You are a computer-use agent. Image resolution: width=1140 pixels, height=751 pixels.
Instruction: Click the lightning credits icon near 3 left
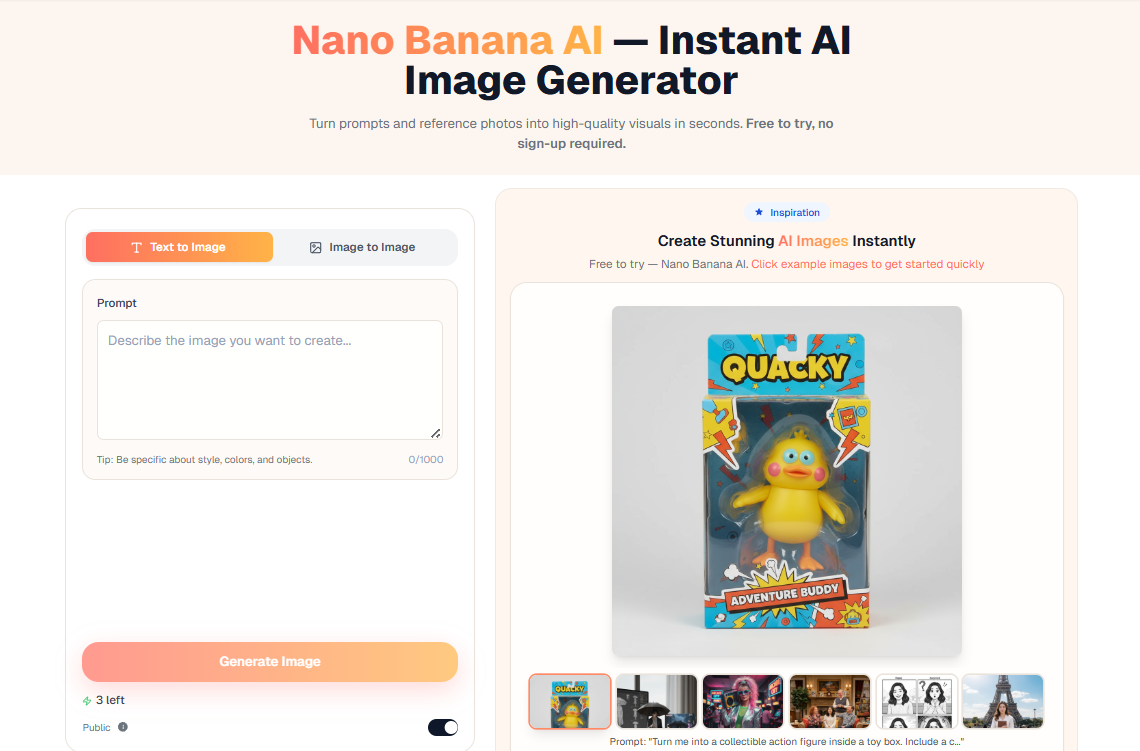click(87, 701)
